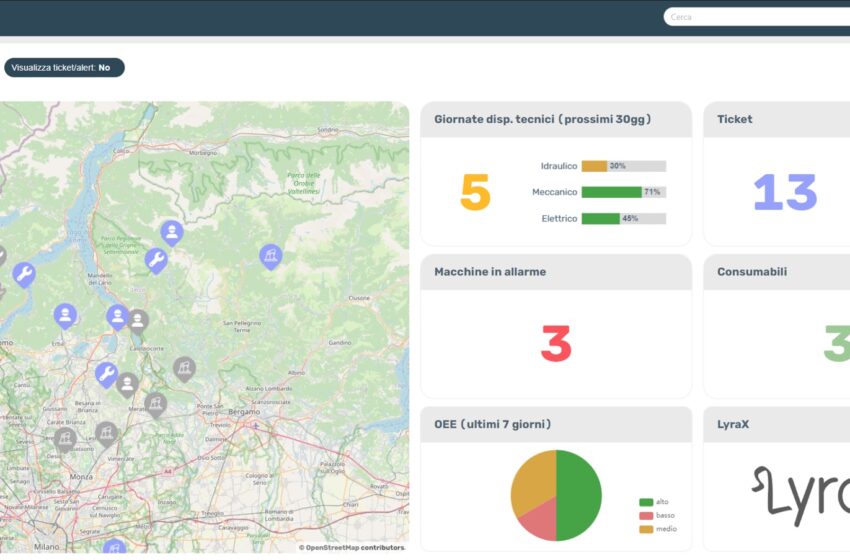The width and height of the screenshot is (850, 560).
Task: Select the blue factory marker near Parco delle Orobie
Action: pos(270,256)
